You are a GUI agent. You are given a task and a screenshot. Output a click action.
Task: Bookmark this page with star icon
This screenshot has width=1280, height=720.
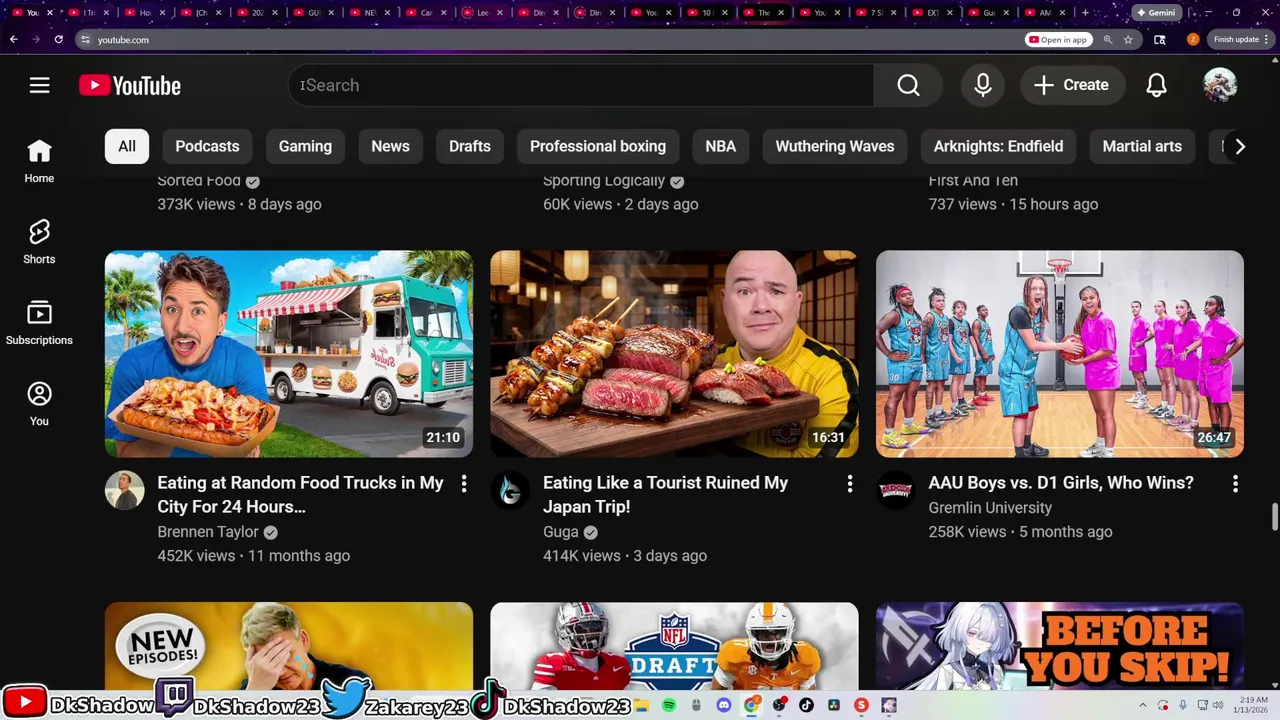(1128, 39)
